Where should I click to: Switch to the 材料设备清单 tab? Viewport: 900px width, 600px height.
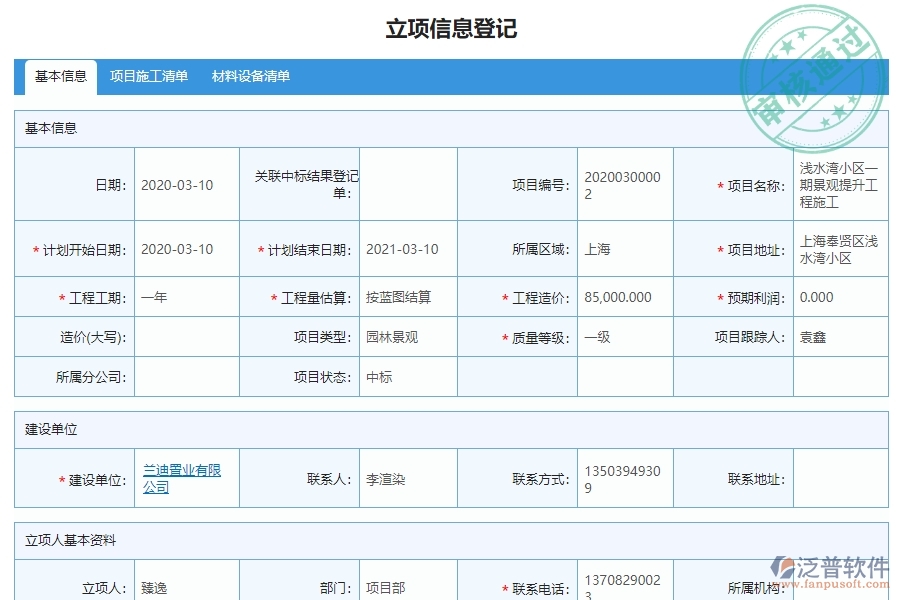[x=248, y=76]
